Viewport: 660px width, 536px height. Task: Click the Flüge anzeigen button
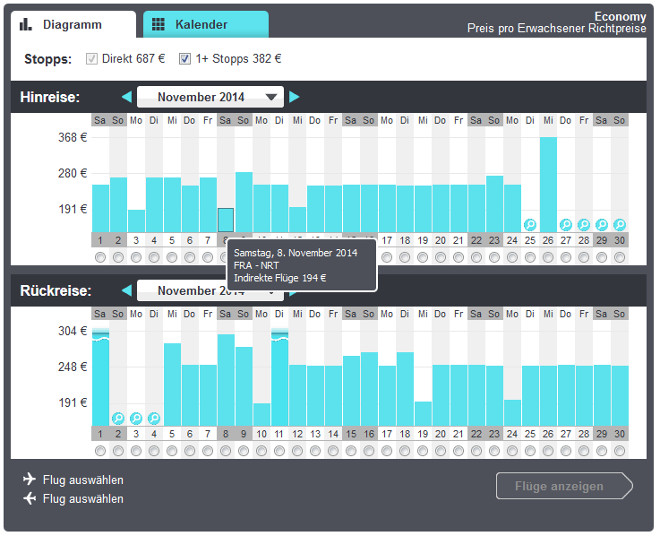point(564,487)
